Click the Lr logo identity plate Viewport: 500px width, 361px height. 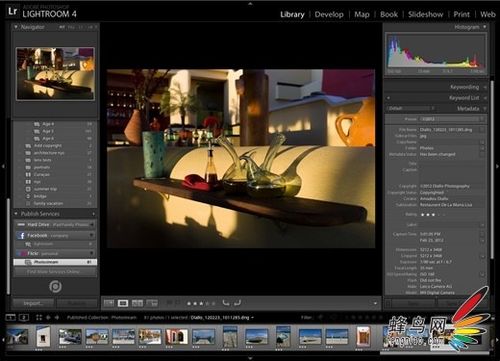click(x=12, y=11)
